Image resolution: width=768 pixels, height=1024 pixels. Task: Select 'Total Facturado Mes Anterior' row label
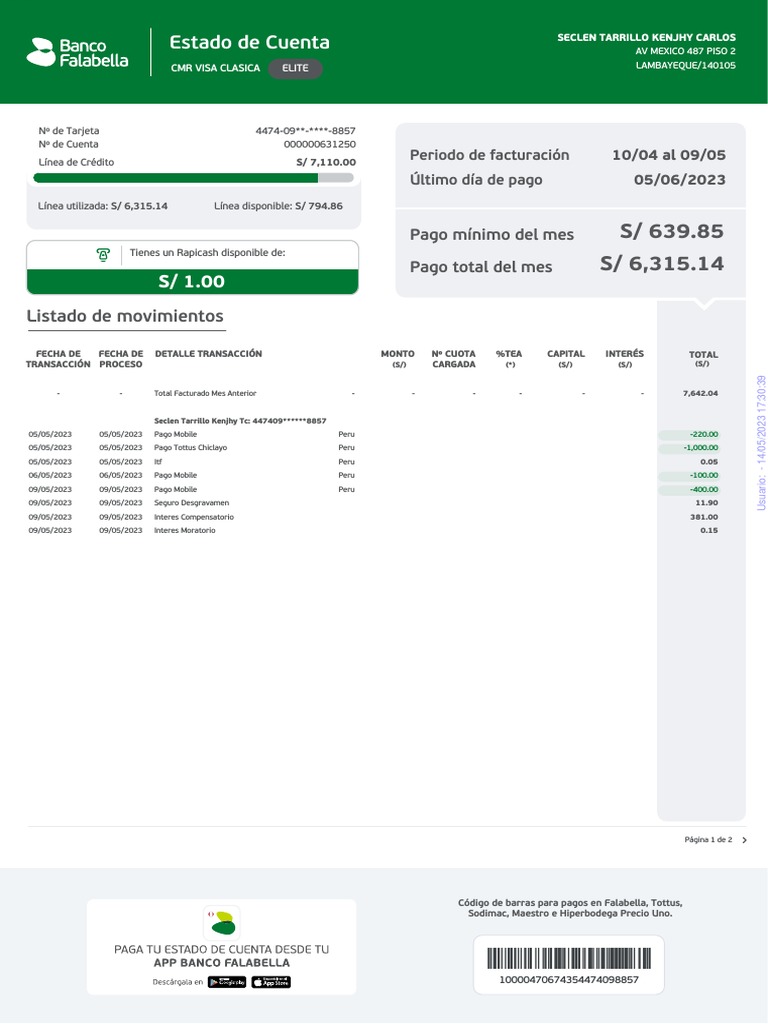205,393
